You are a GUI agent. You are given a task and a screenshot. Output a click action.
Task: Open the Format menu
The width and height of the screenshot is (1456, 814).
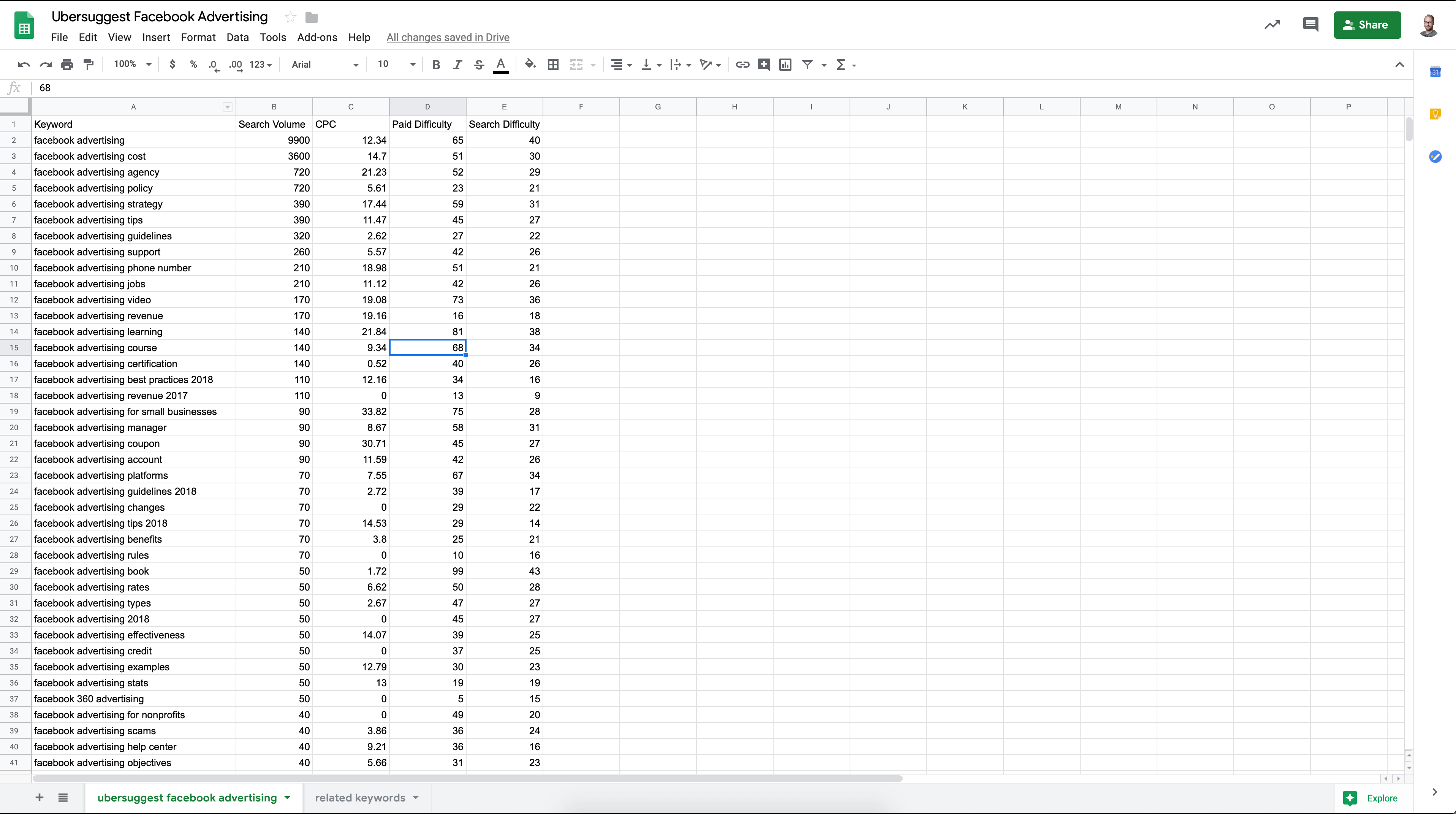[198, 37]
